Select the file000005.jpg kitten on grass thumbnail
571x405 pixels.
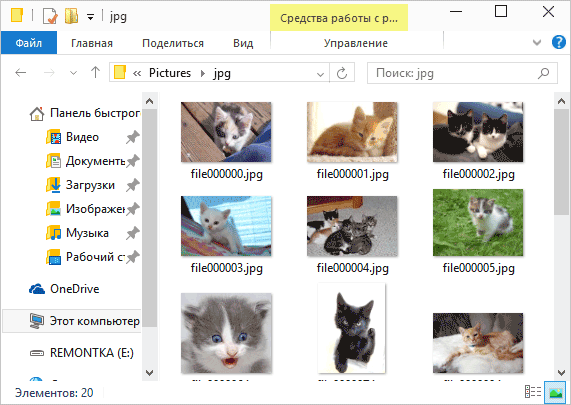click(478, 223)
